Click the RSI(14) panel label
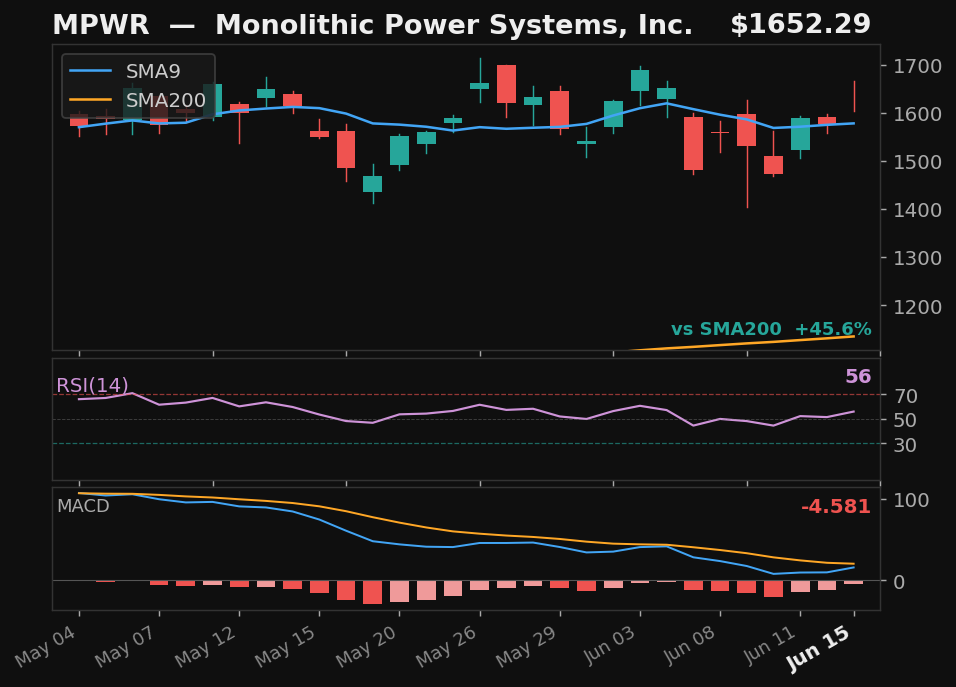956x687 pixels. [92, 385]
